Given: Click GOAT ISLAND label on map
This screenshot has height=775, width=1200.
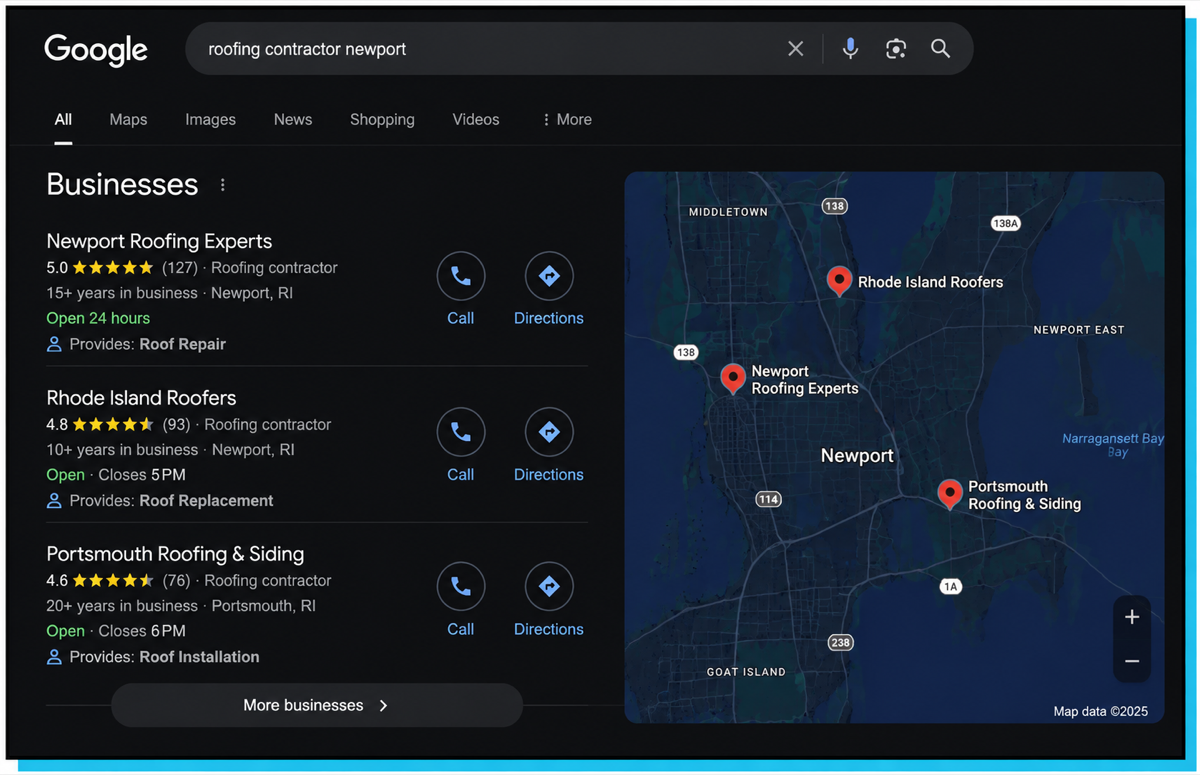Looking at the screenshot, I should coord(746,672).
